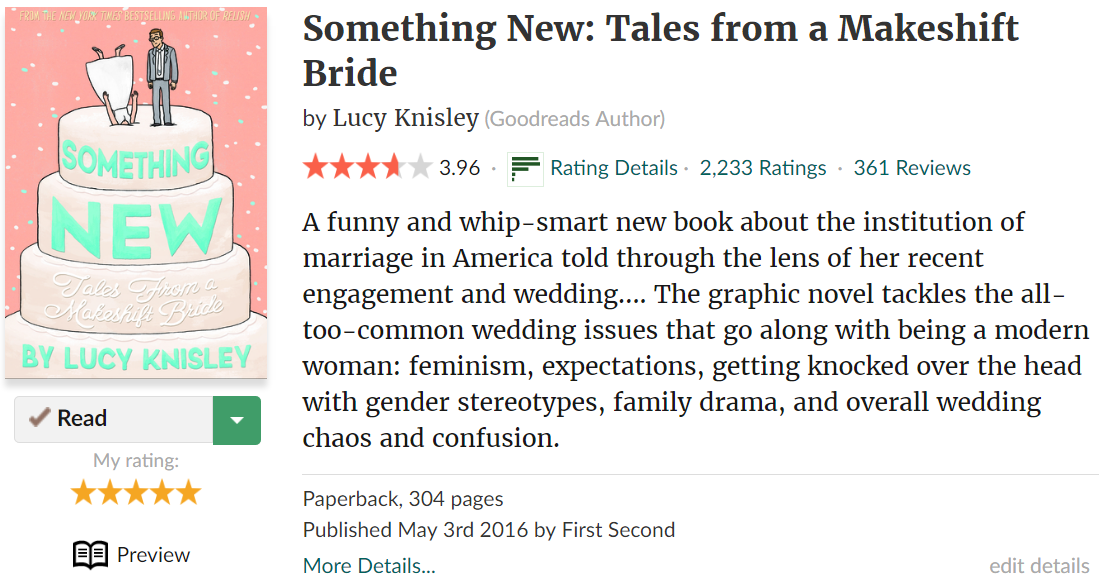Click the book title heading
The image size is (1100, 582).
click(x=660, y=50)
